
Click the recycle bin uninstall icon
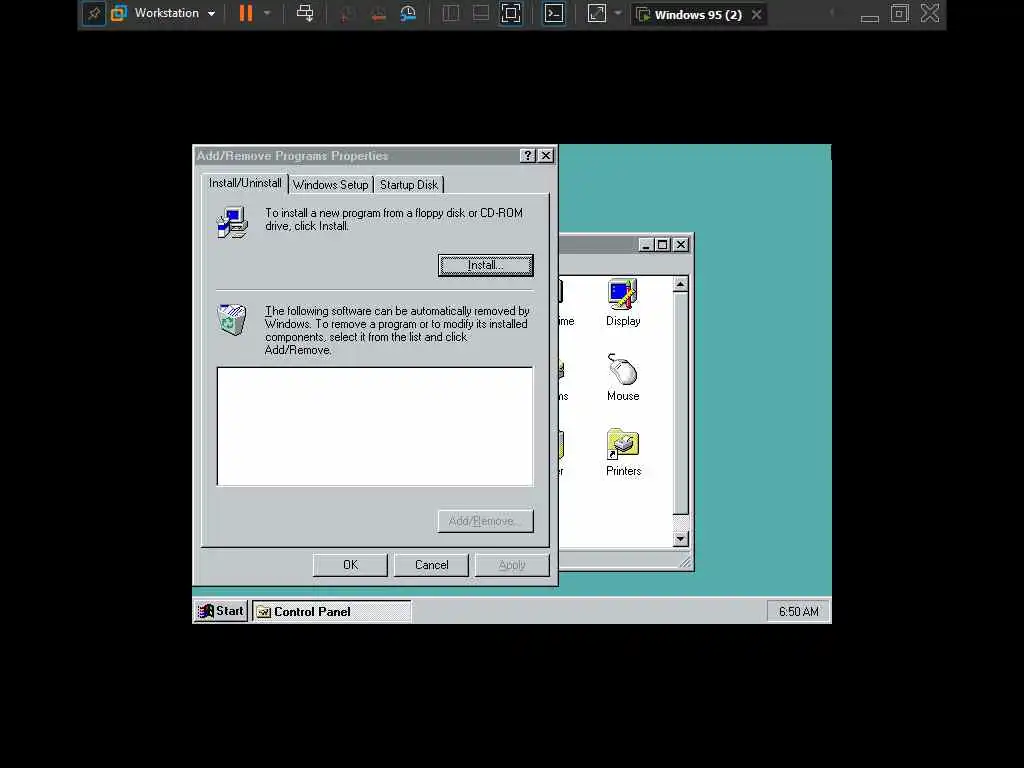[232, 320]
